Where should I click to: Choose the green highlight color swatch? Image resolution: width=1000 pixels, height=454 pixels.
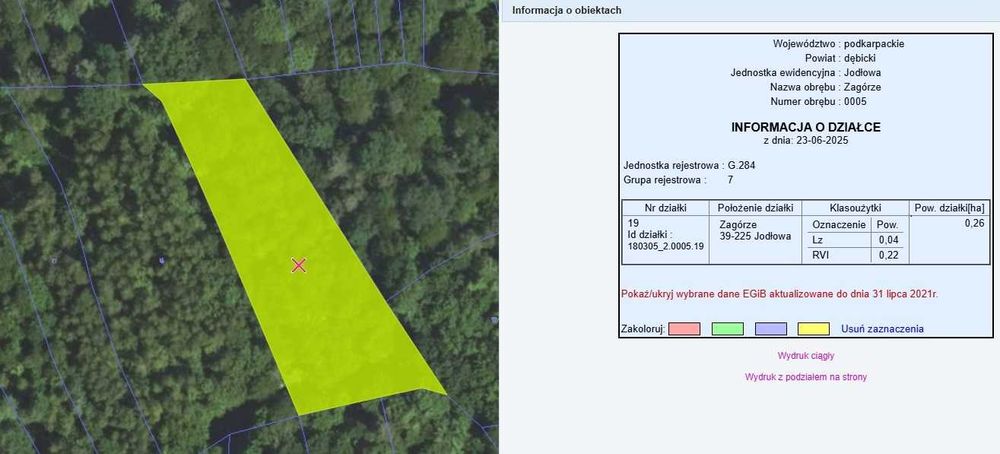click(728, 329)
